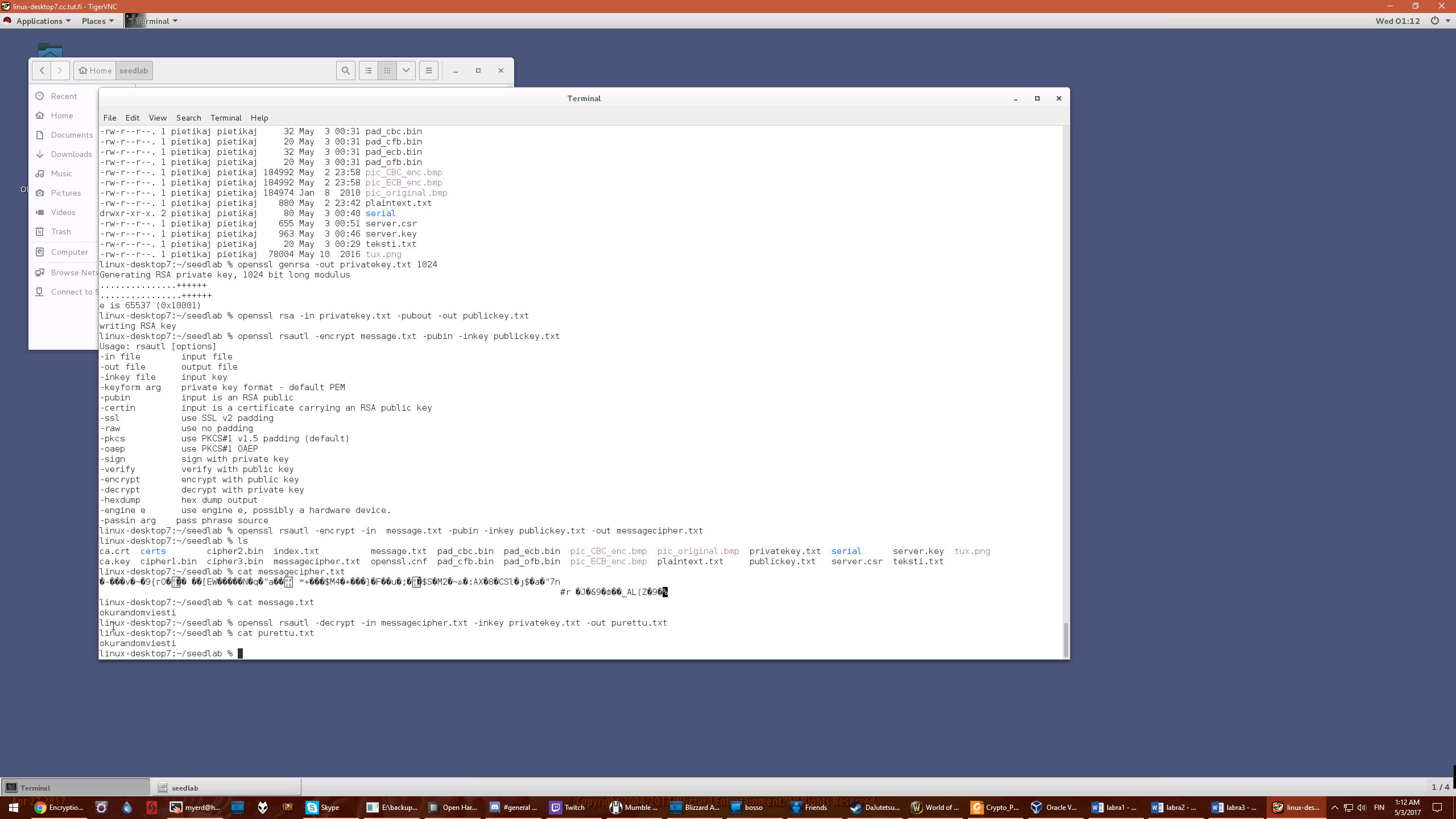
Task: Expand view options dropdown arrow
Action: (406, 71)
